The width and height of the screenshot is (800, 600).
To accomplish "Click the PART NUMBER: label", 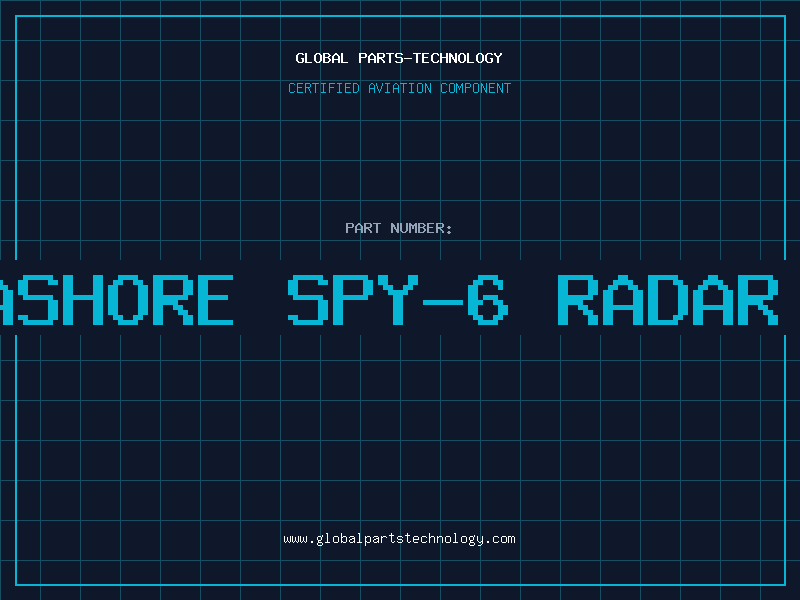I will coord(399,228).
